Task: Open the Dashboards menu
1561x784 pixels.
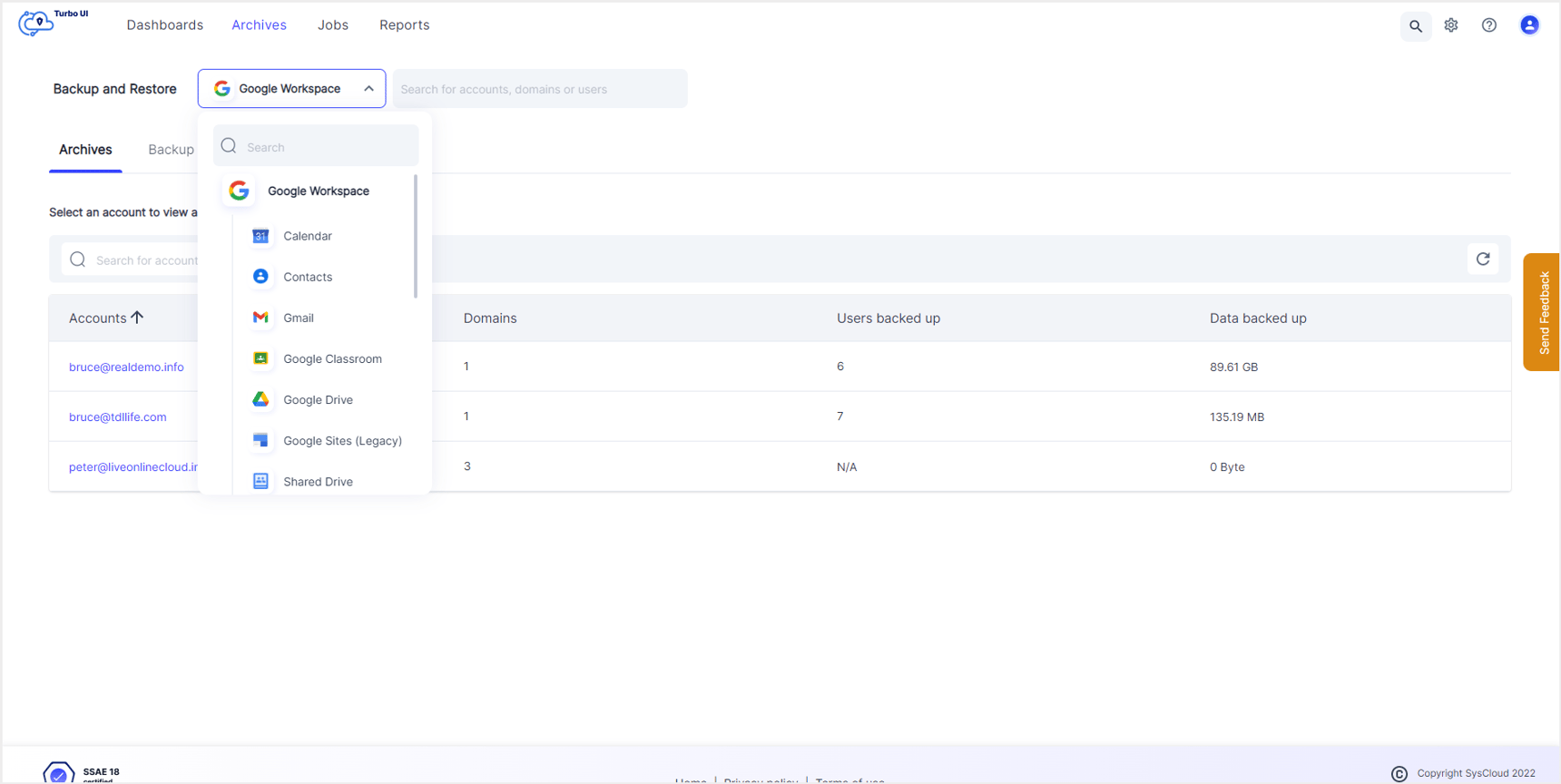Action: [165, 25]
